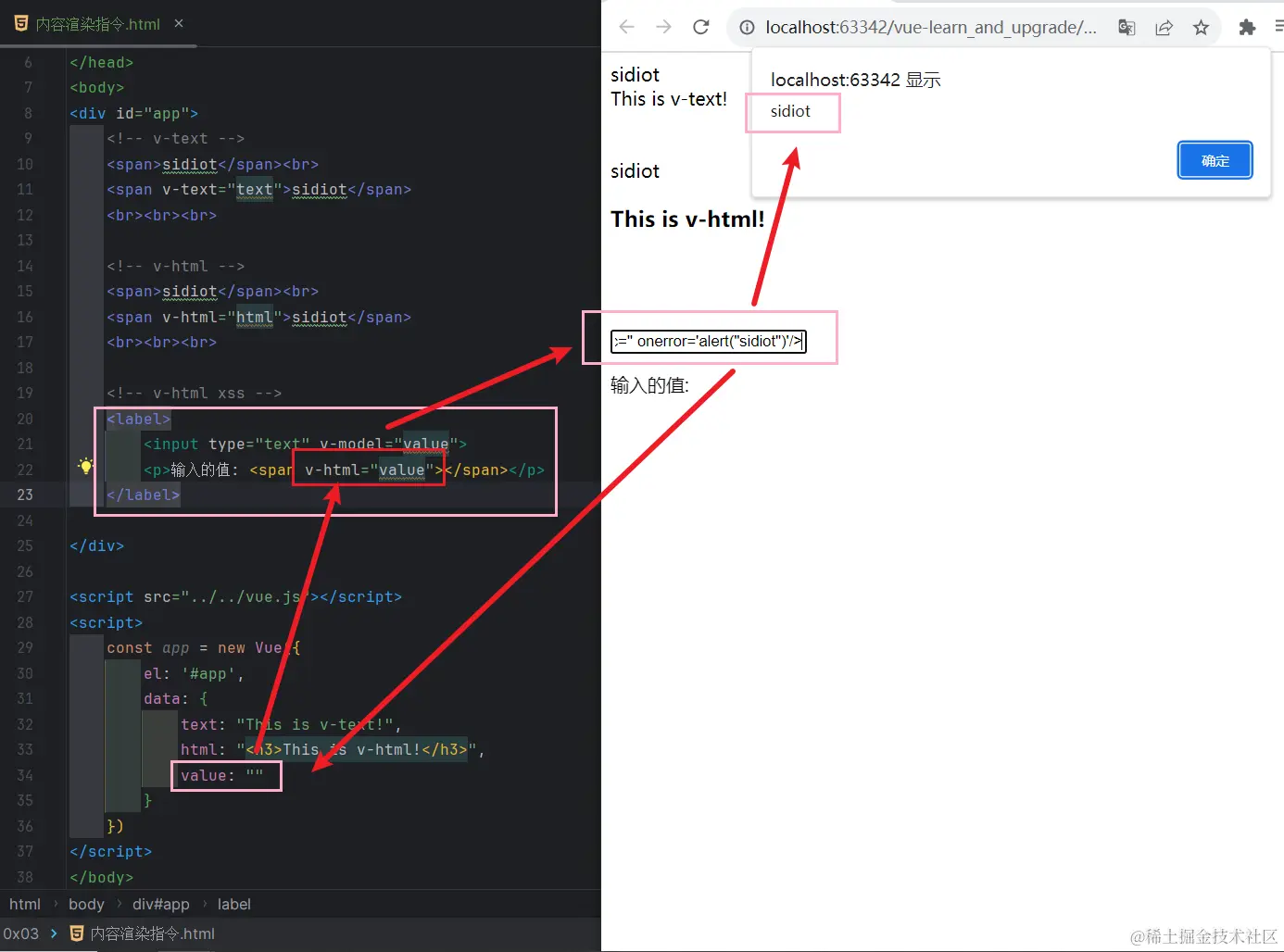1284x952 pixels.
Task: Bookmark this page with the star icon
Action: (x=1201, y=27)
